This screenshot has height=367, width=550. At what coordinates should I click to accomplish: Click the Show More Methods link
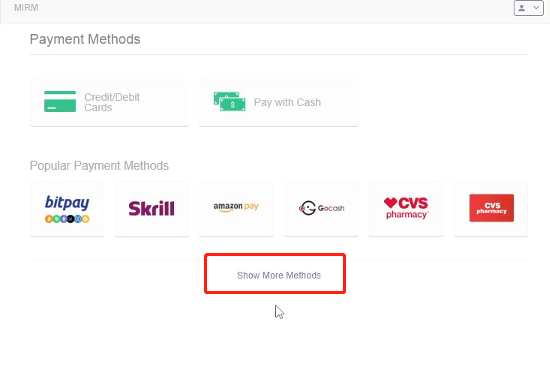[279, 275]
